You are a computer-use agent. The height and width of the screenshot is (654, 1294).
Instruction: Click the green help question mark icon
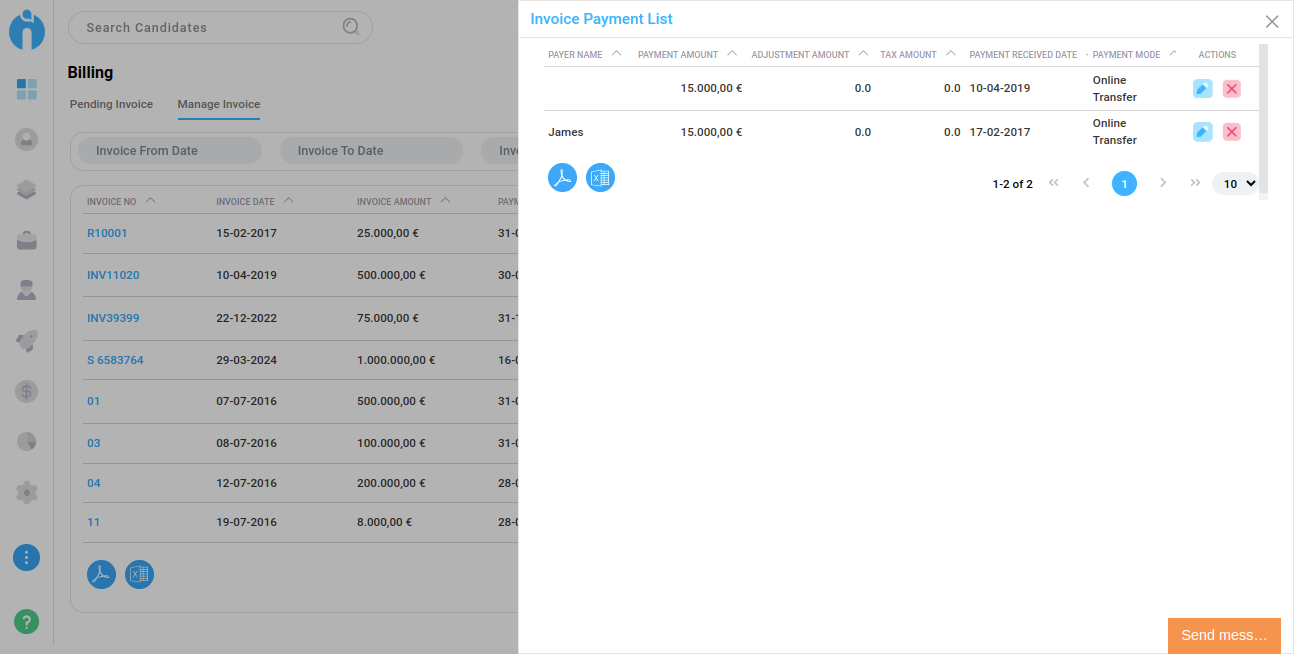pos(27,621)
